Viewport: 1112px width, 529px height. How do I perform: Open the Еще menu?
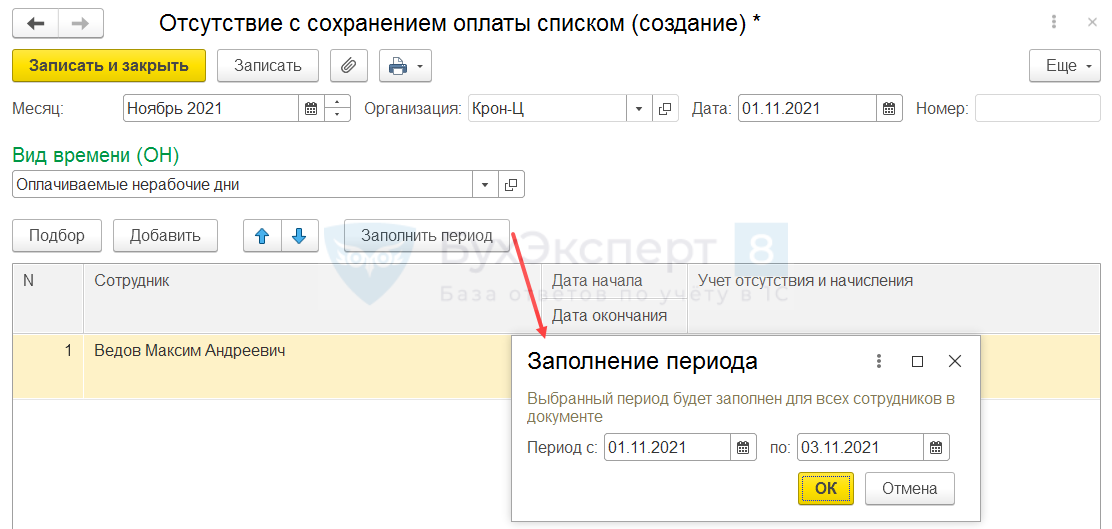pos(1063,66)
